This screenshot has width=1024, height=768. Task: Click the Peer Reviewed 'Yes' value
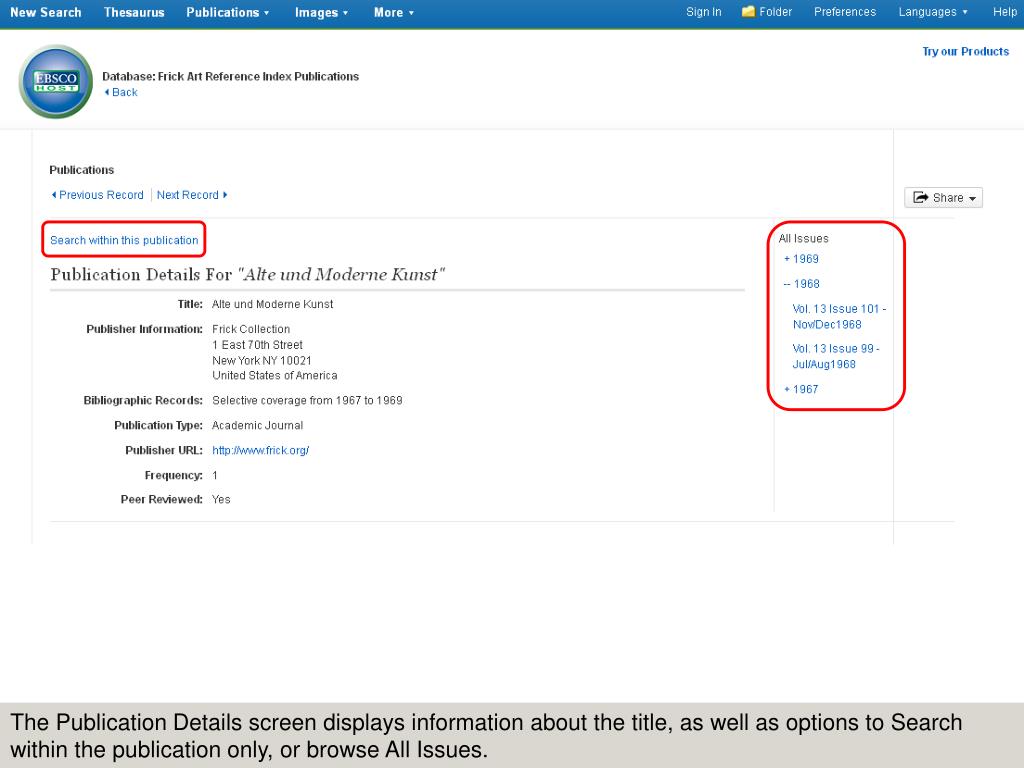221,500
